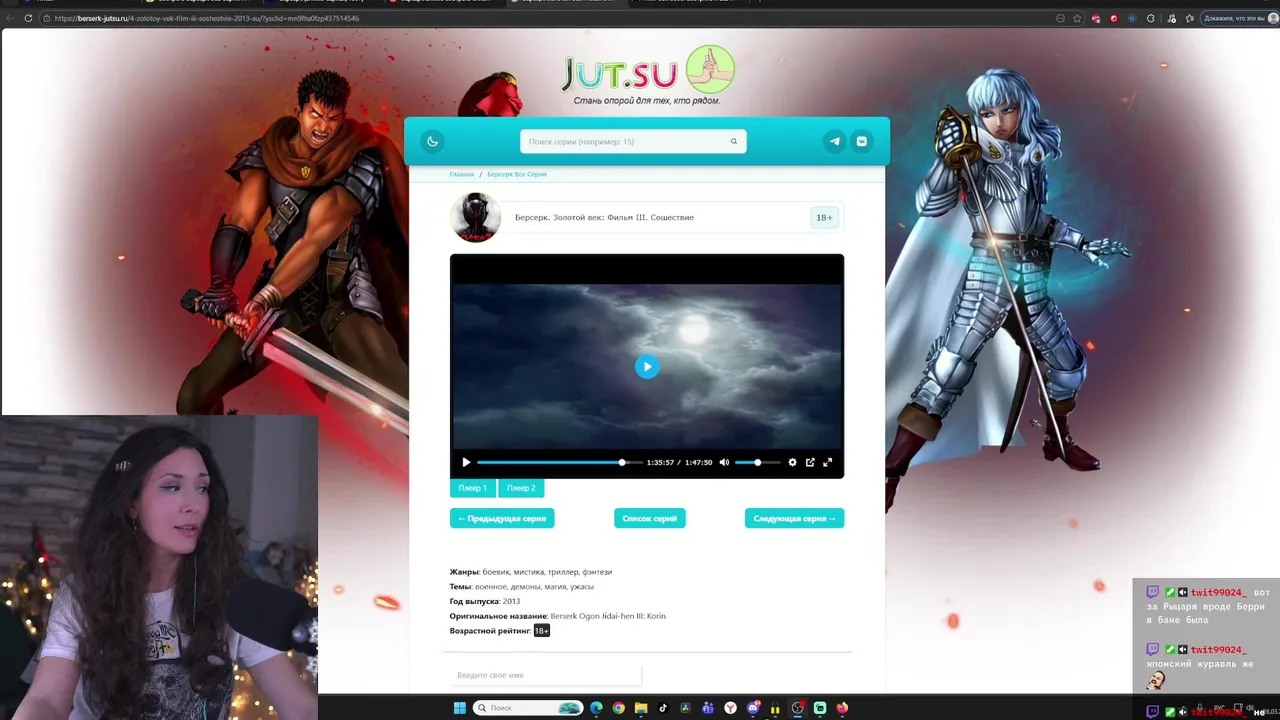1280x720 pixels.
Task: Seek on the video progress bar
Action: 559,462
